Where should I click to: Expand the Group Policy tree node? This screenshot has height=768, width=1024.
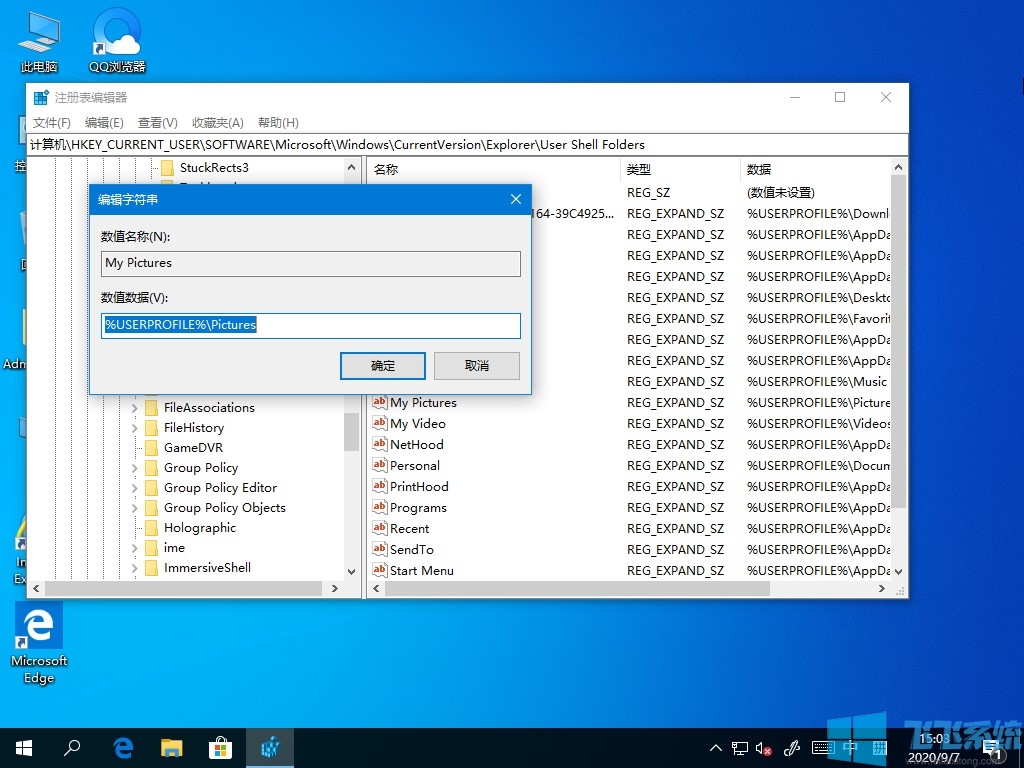[137, 467]
